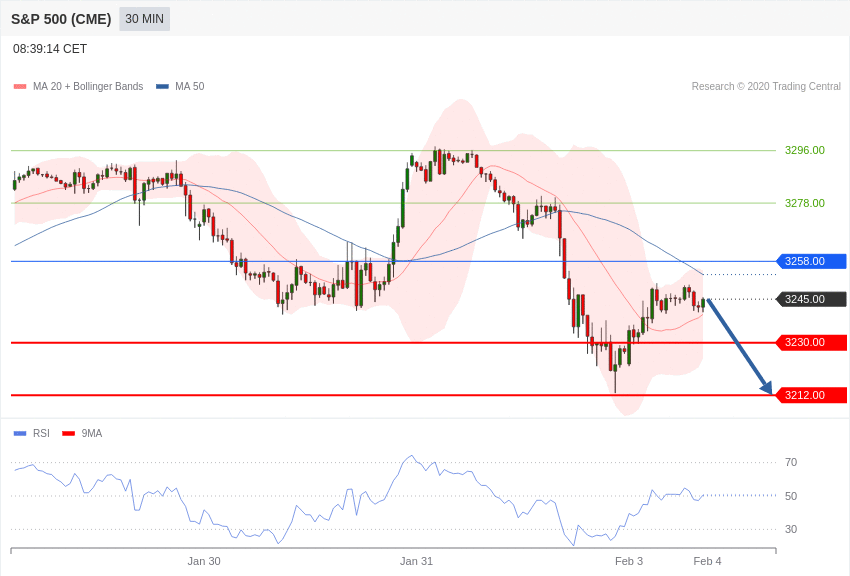Screen dimensions: 850x576
Task: Click the RSI 50 level label
Action: (x=791, y=496)
